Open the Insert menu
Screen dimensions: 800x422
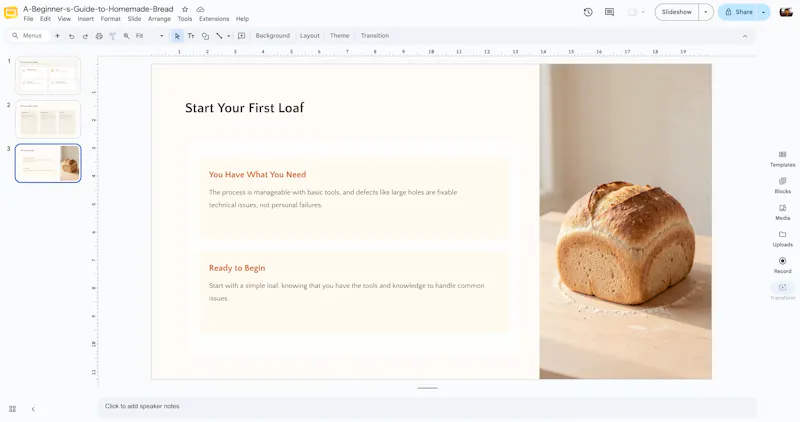click(86, 19)
